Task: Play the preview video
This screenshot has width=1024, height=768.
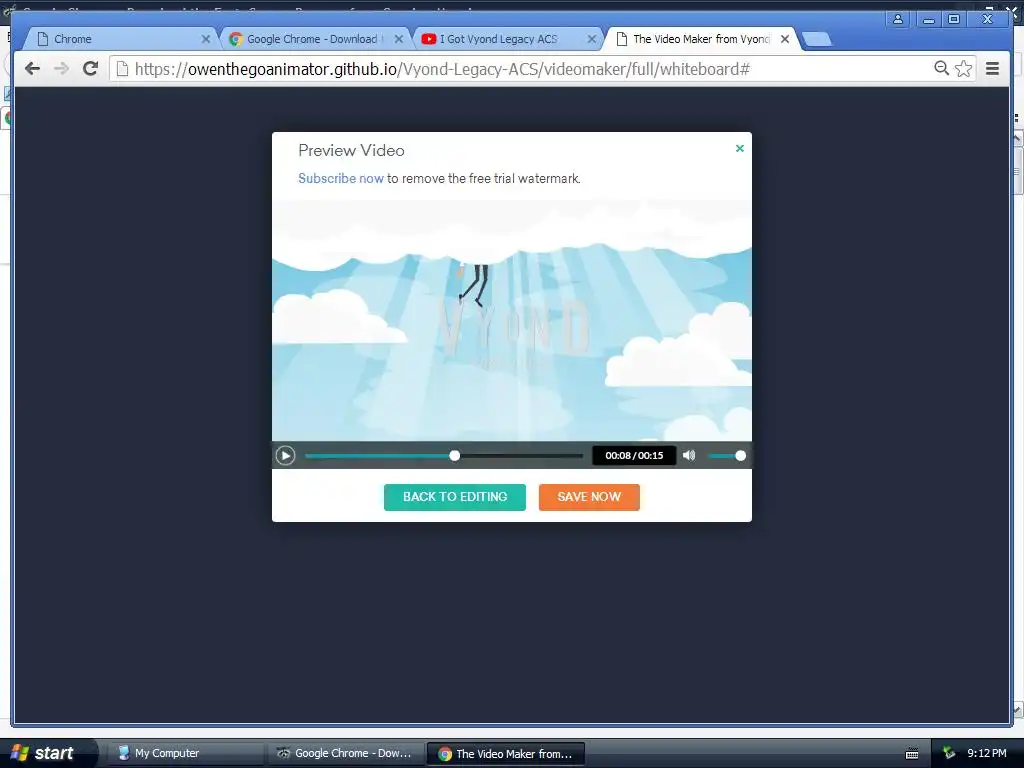Action: click(x=285, y=455)
